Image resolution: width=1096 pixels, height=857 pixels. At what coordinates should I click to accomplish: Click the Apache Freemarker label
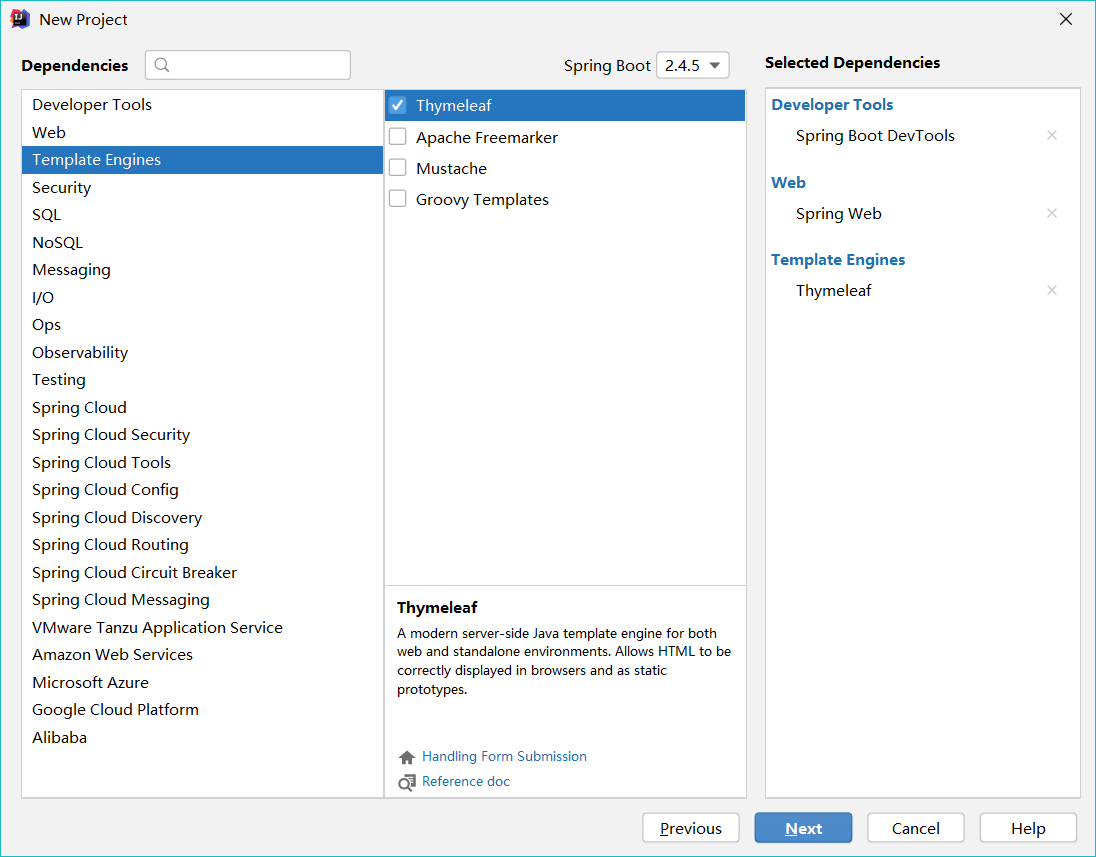[486, 137]
